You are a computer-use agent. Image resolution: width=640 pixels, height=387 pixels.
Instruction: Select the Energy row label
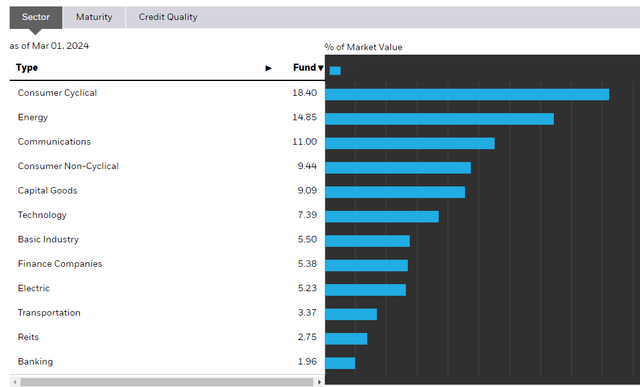point(33,118)
